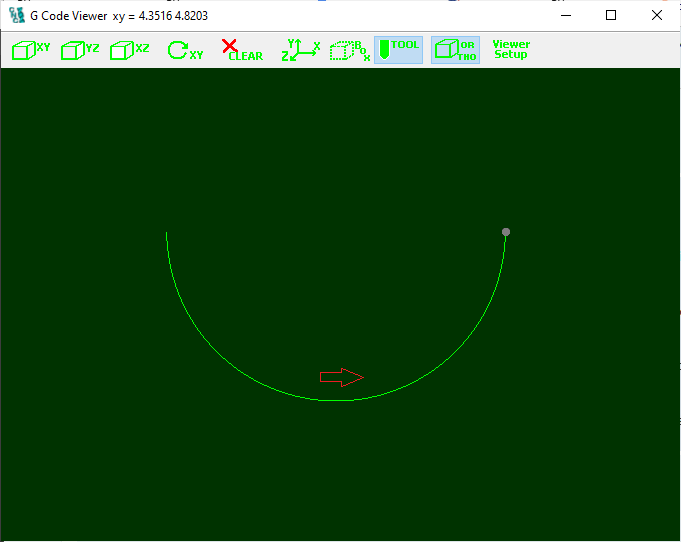The height and width of the screenshot is (542, 681).
Task: Click the rotate XY view icon
Action: (x=184, y=50)
